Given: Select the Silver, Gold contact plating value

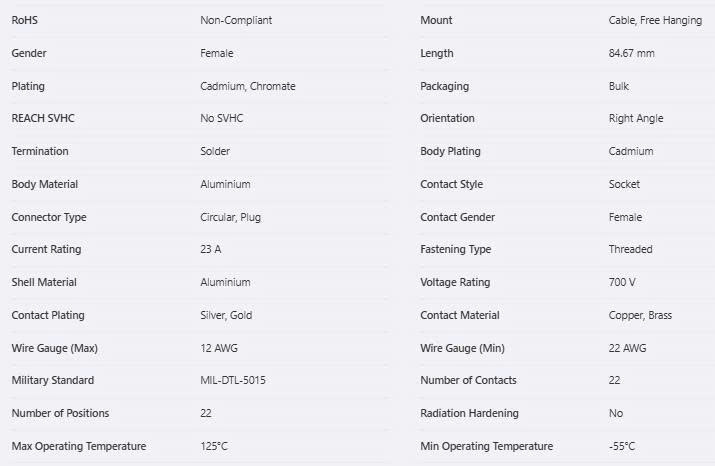Looking at the screenshot, I should tap(226, 315).
